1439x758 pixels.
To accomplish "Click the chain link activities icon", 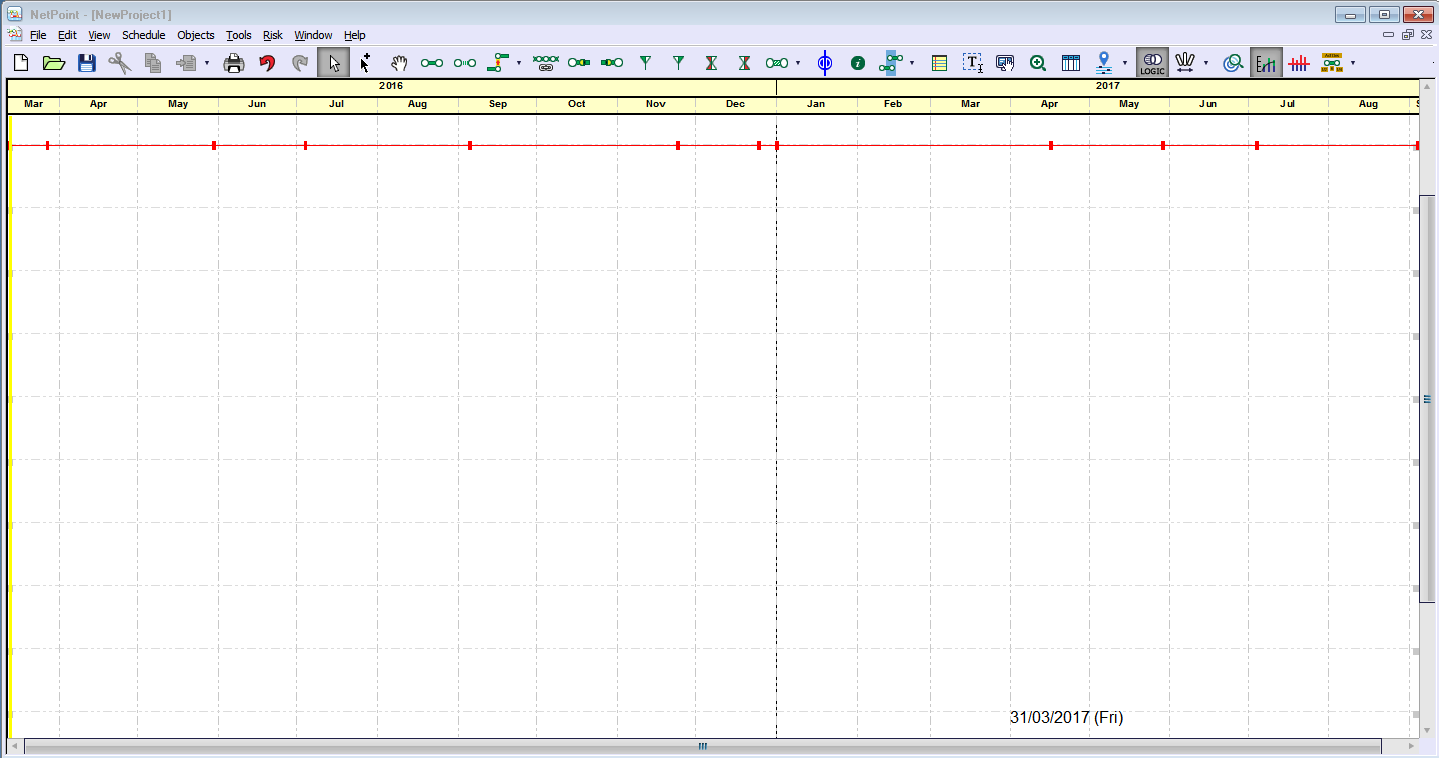I will 546,63.
